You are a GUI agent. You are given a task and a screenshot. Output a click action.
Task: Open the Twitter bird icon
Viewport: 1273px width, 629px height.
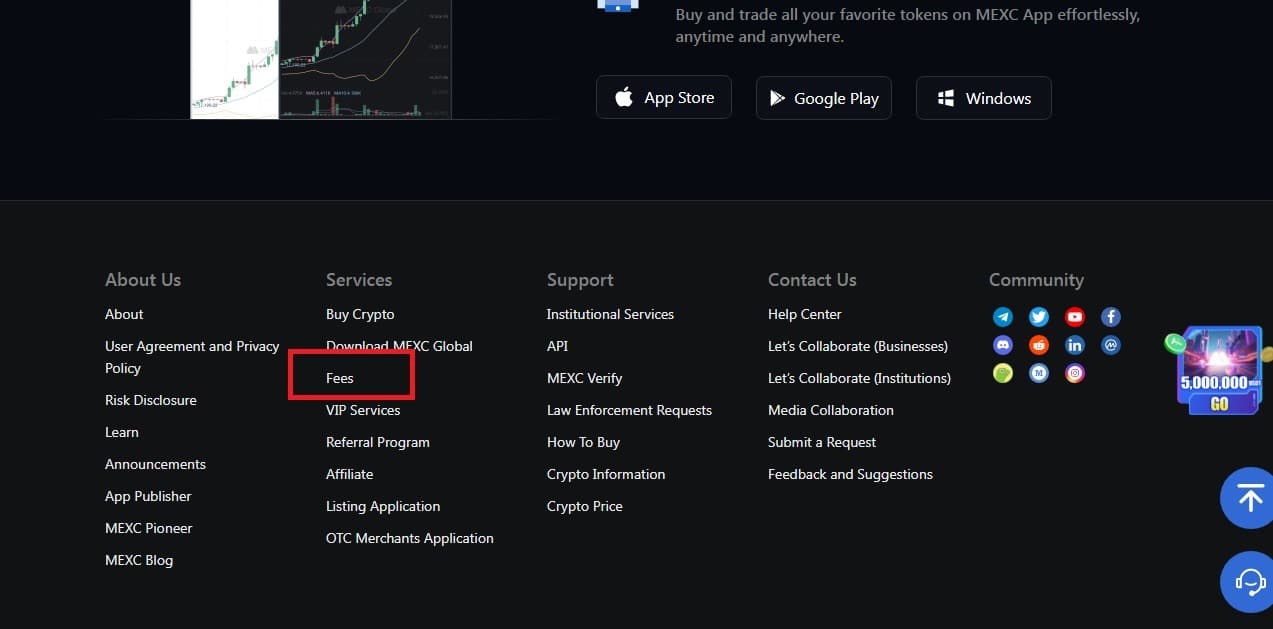click(1039, 317)
